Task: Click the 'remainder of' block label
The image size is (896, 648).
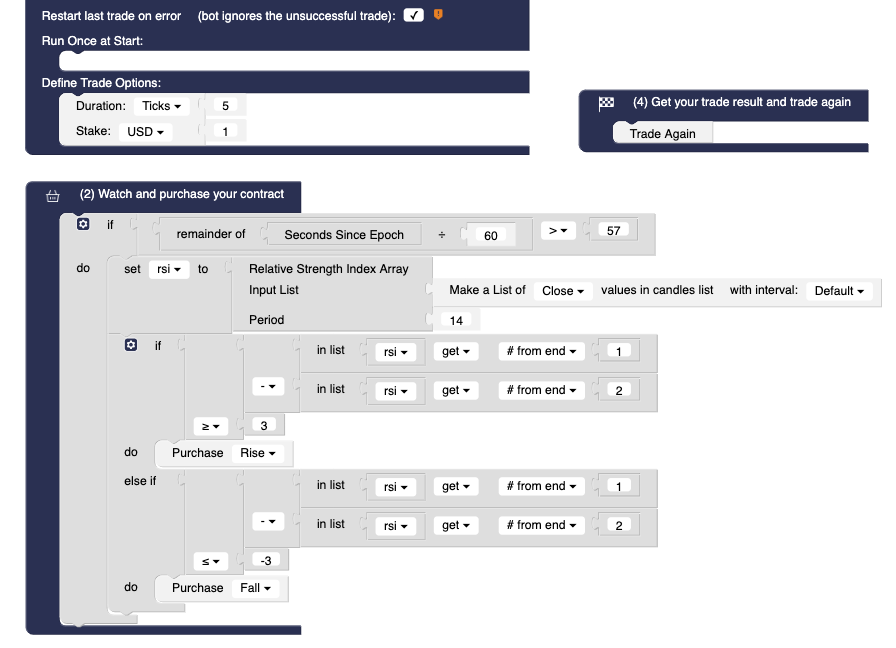Action: (211, 234)
